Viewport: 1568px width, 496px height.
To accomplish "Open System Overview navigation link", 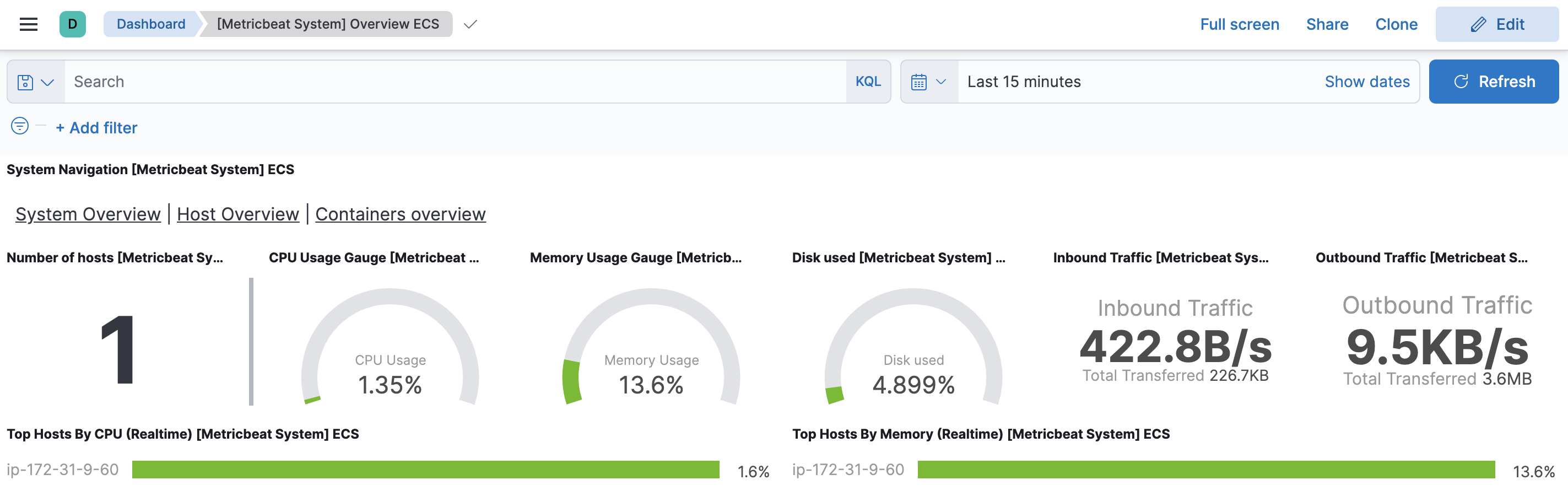I will [x=88, y=214].
